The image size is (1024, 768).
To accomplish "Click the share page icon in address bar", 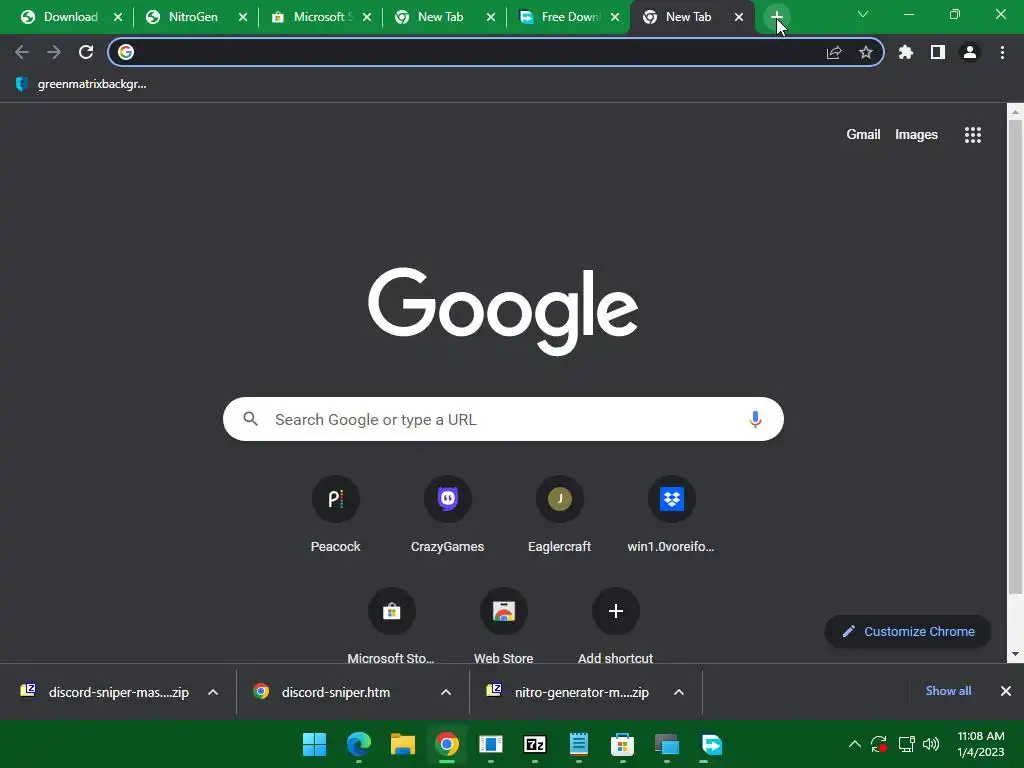I will (834, 52).
